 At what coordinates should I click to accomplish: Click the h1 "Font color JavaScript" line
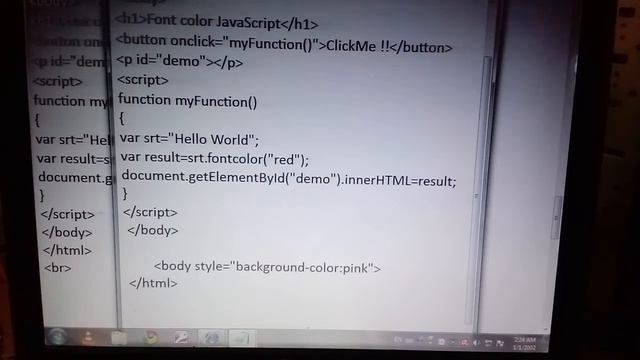click(x=217, y=22)
